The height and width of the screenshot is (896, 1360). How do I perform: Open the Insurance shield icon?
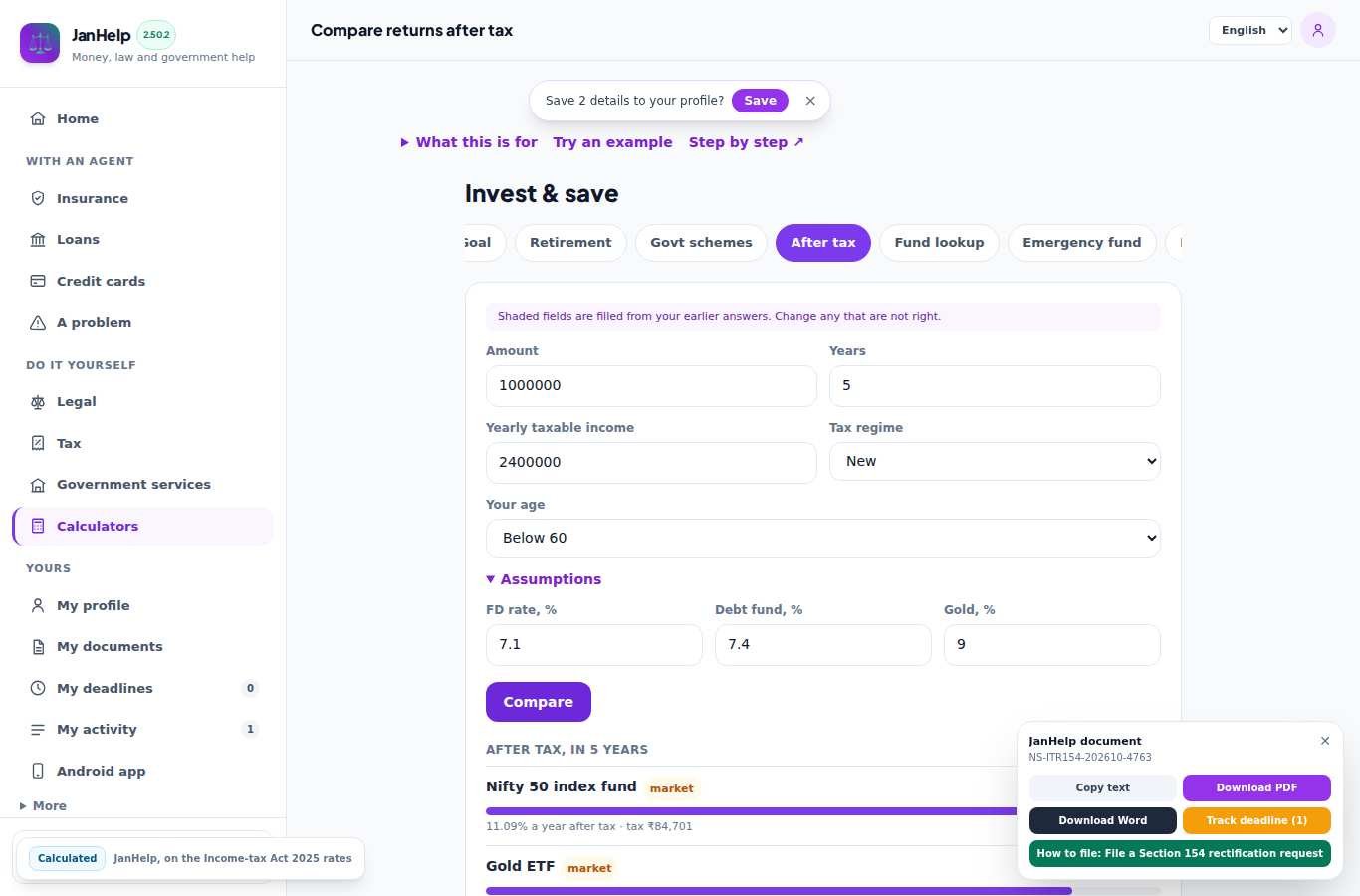[38, 198]
